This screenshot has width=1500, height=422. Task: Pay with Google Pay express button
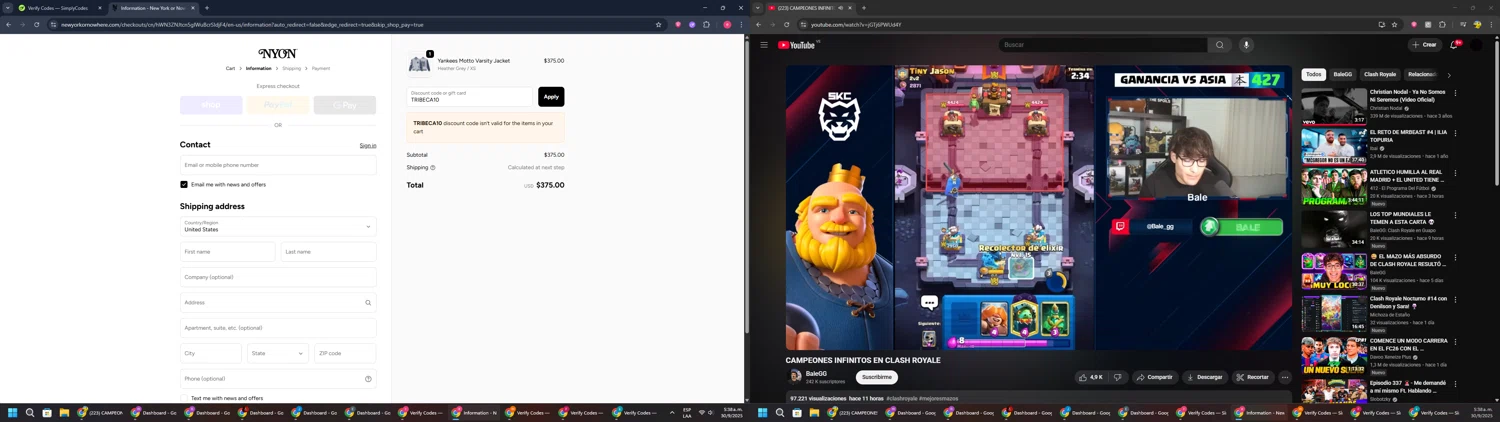(345, 105)
